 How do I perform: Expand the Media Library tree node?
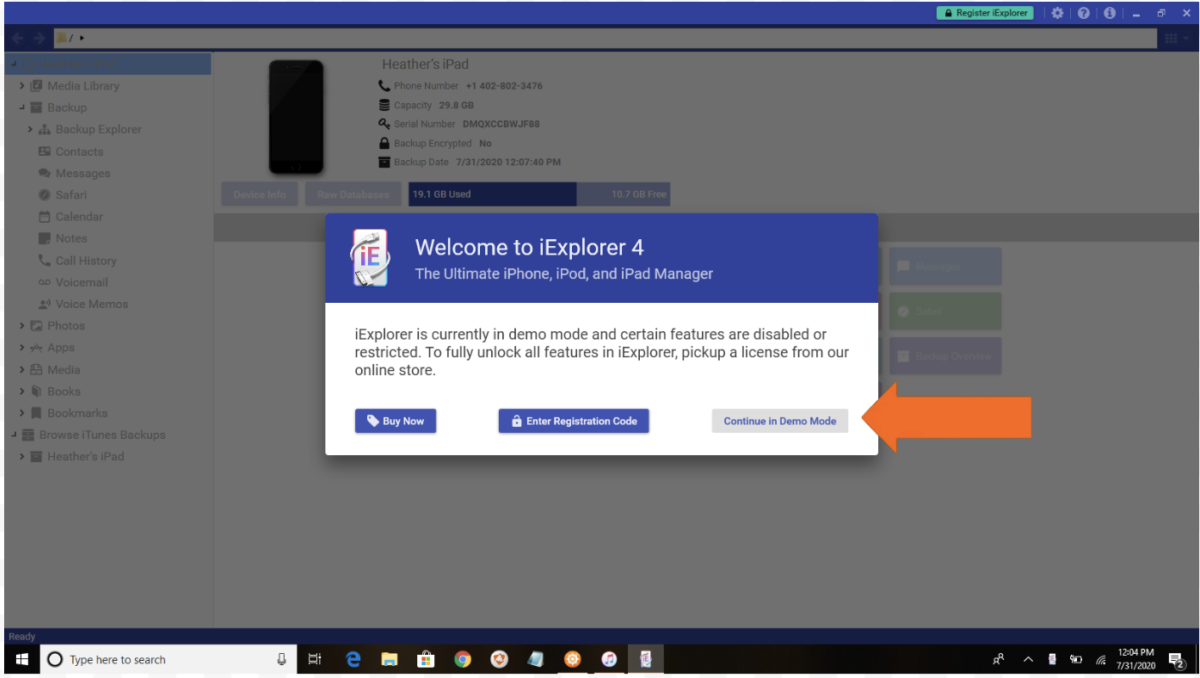(22, 86)
